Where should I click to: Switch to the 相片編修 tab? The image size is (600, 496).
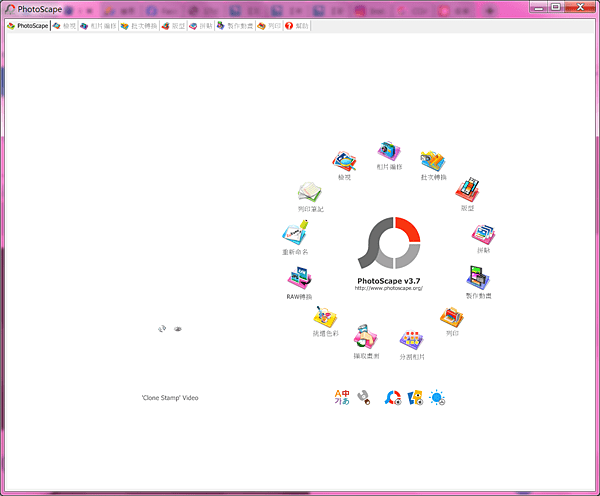tap(98, 26)
